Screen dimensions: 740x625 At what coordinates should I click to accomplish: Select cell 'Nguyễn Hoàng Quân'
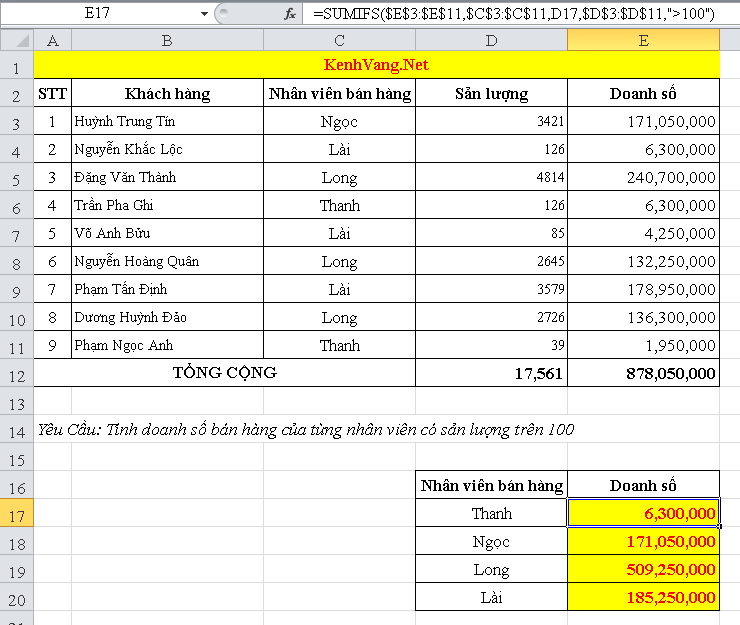tap(167, 261)
